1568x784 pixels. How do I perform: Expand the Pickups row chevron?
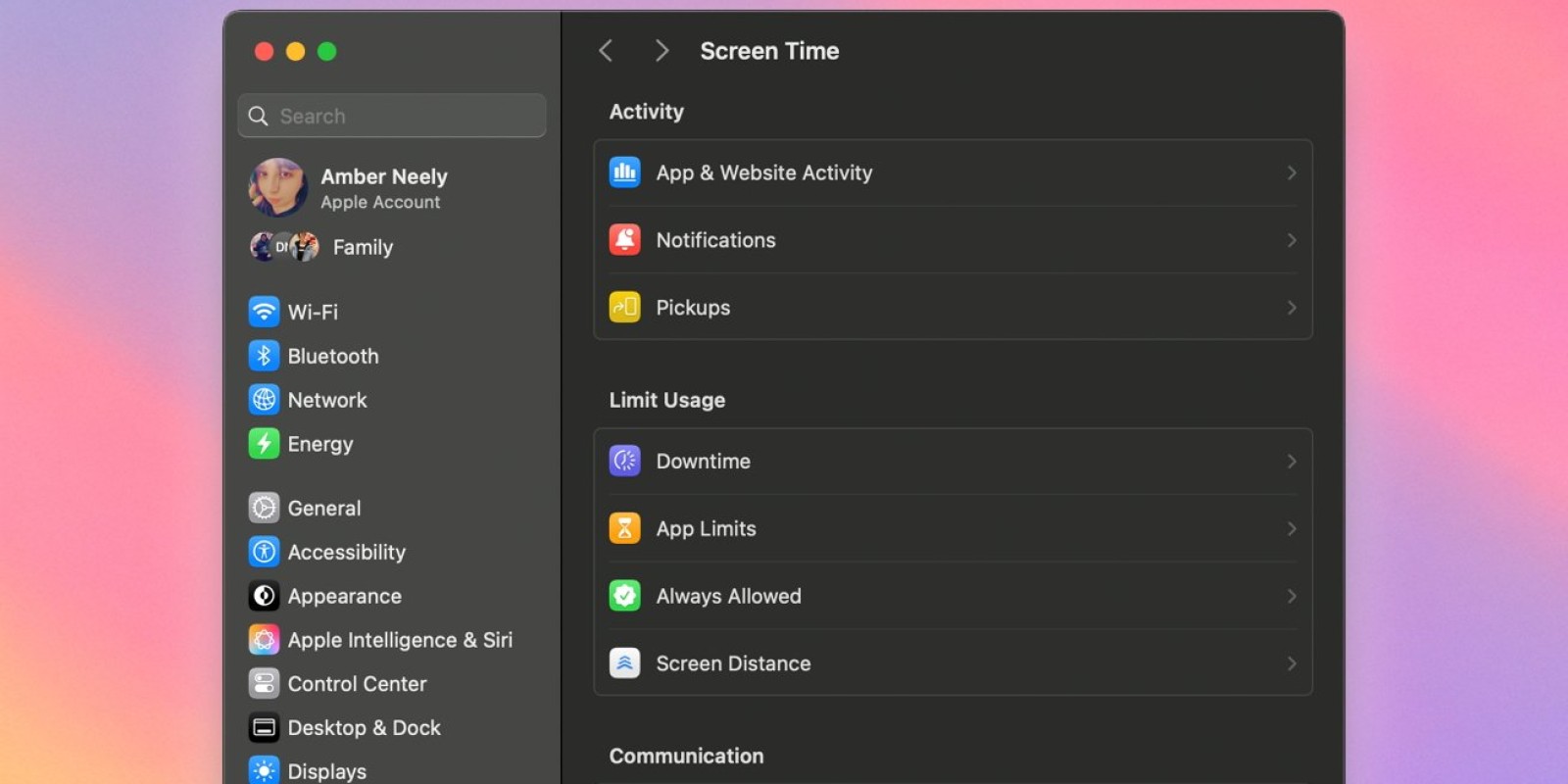[1292, 308]
